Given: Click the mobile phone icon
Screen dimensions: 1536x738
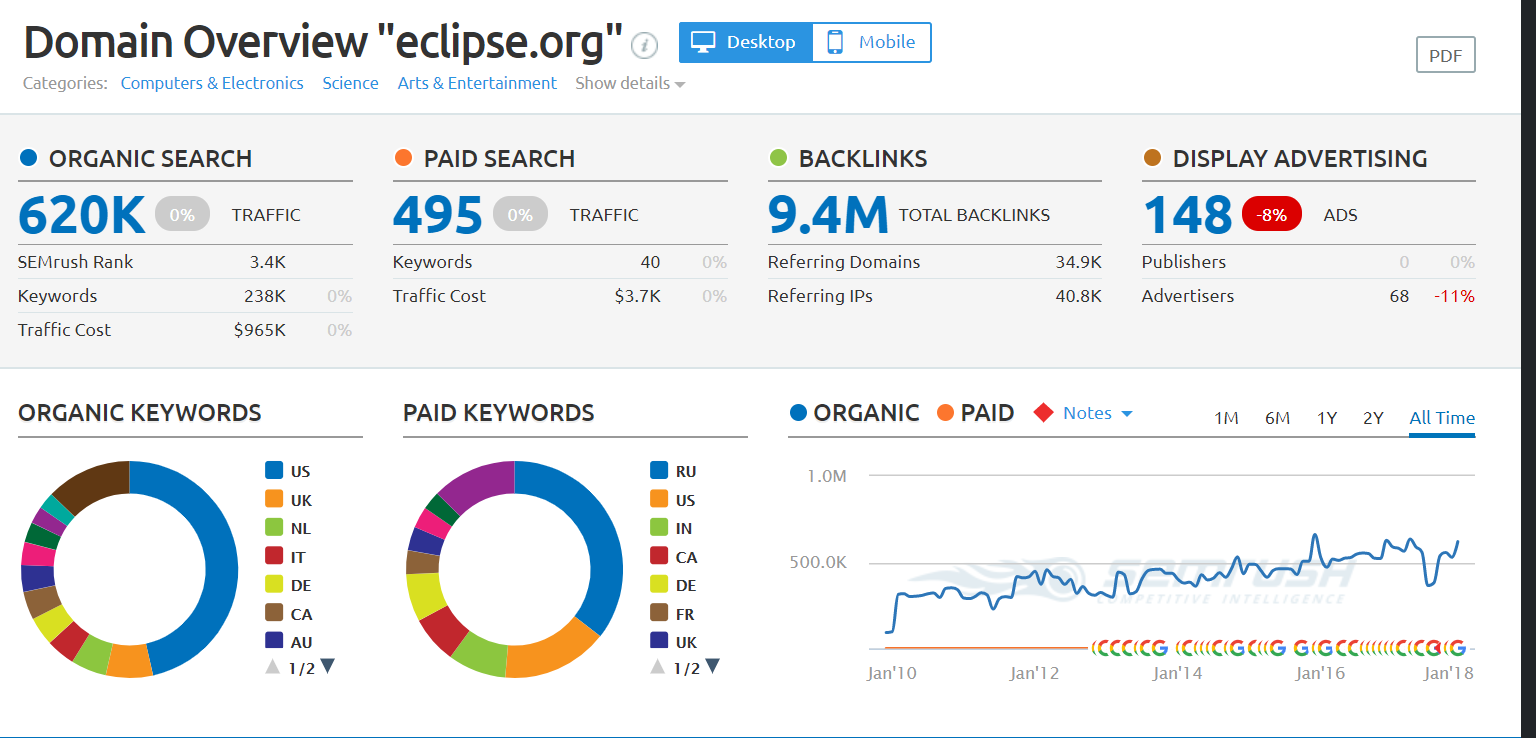Looking at the screenshot, I should pos(834,42).
